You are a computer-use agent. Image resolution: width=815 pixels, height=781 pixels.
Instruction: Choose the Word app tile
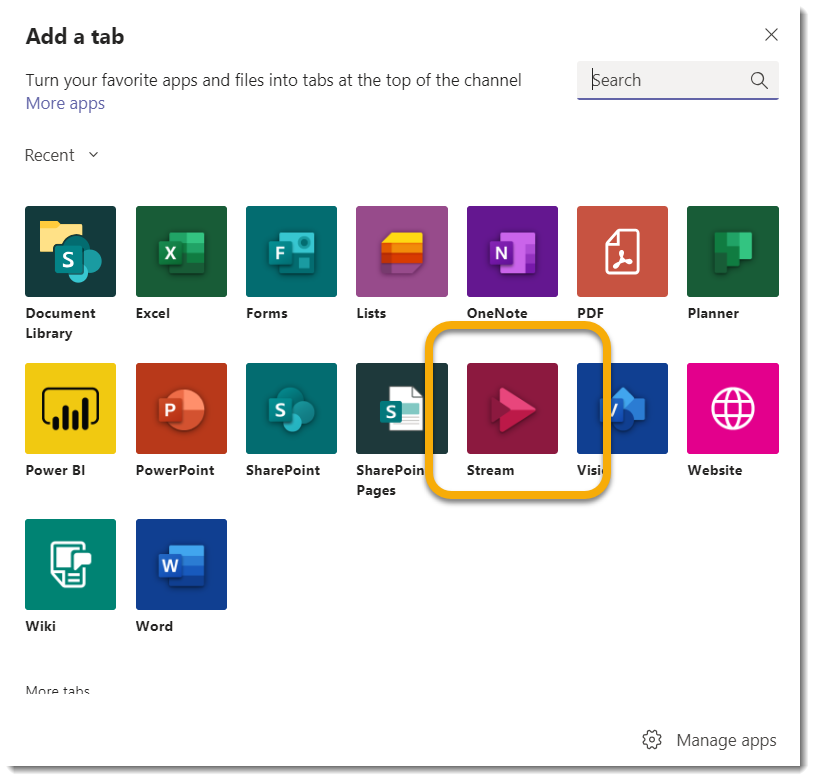[x=181, y=564]
